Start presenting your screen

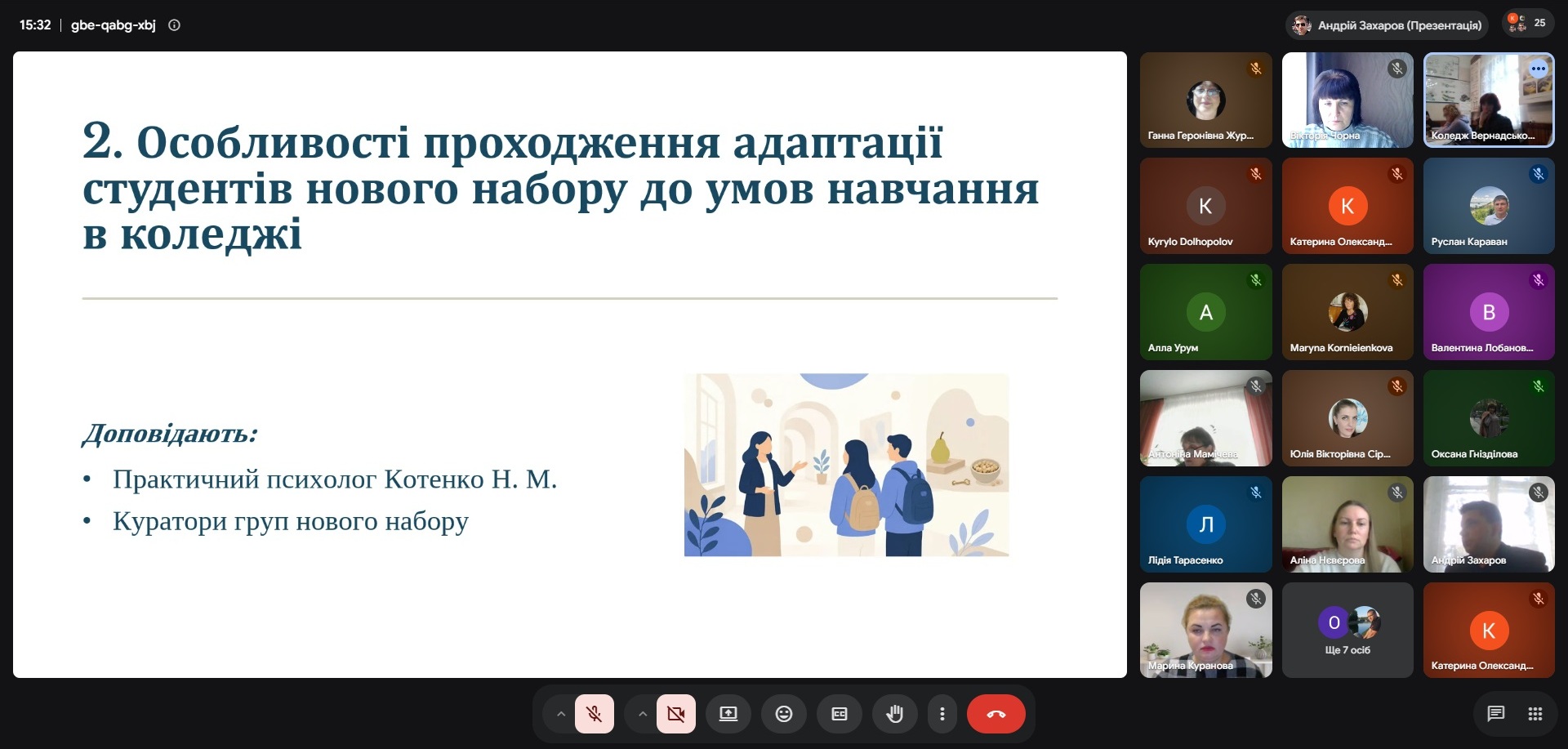pos(728,714)
